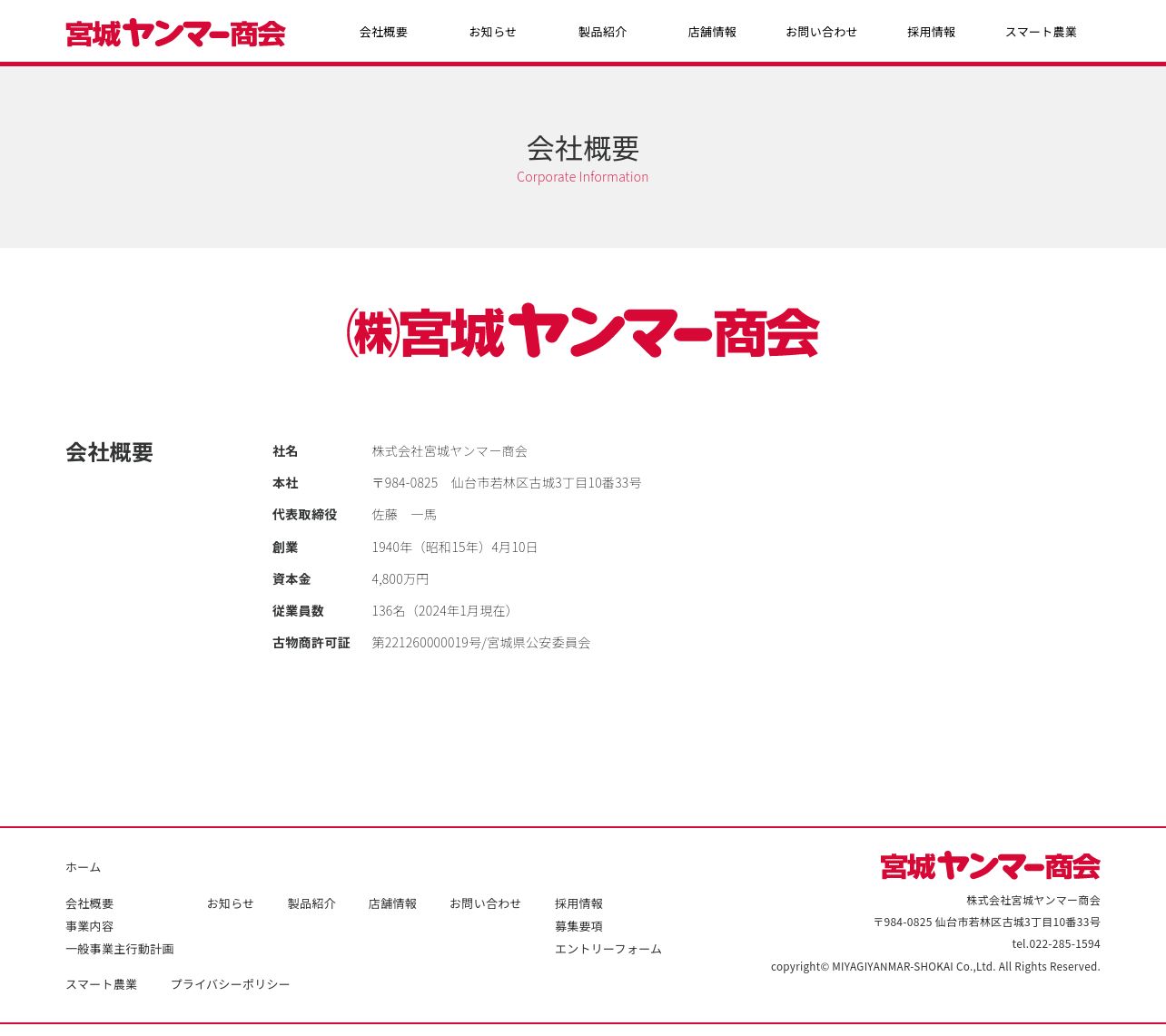Open footer お知らせ link

tap(230, 903)
